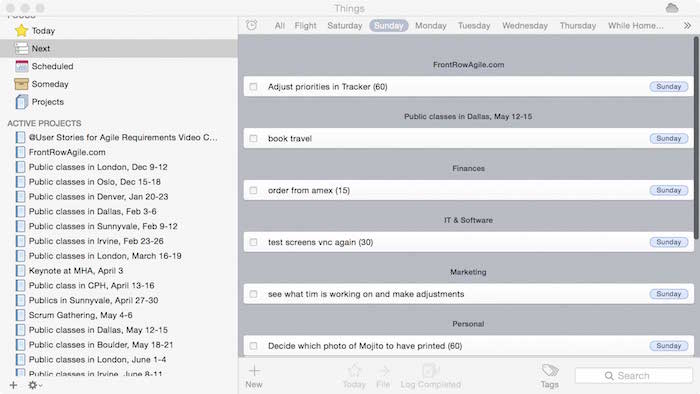Click the Personal section header
This screenshot has width=700, height=394.
pos(468,324)
